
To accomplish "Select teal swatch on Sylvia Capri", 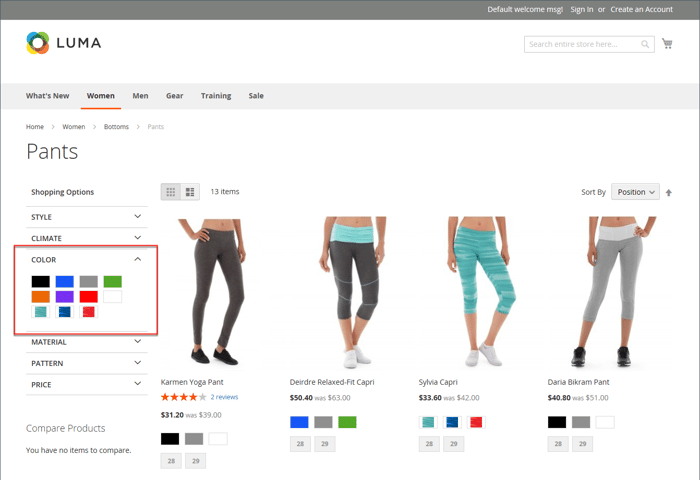I will click(x=428, y=422).
